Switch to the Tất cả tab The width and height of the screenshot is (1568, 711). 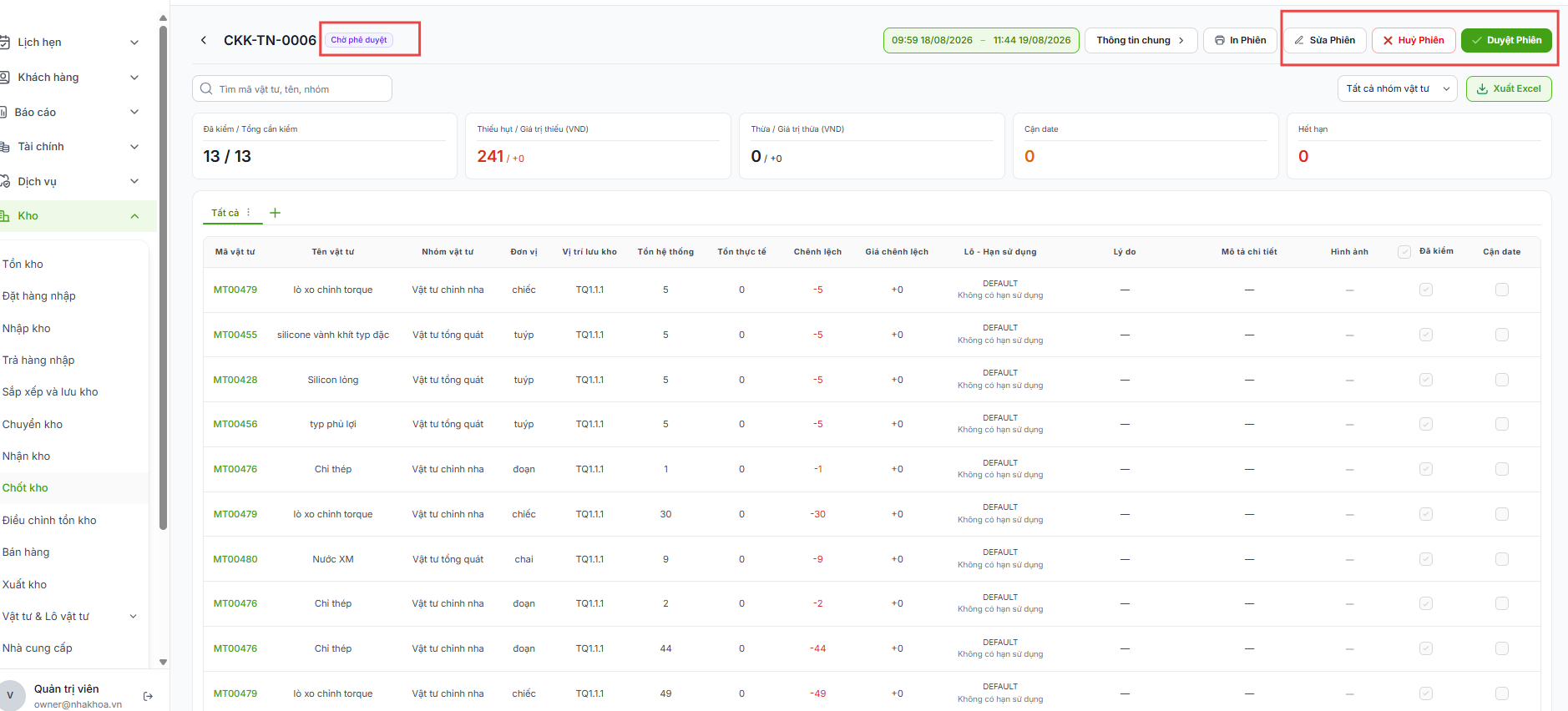225,213
